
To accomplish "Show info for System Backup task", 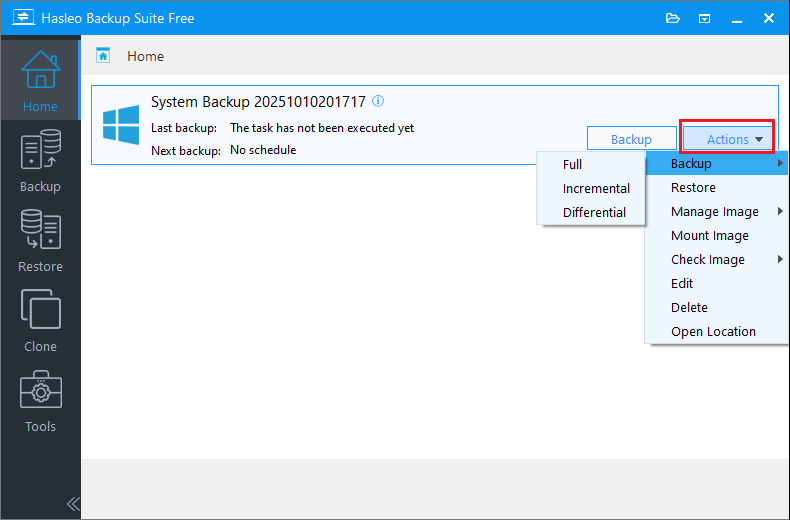I will point(378,101).
